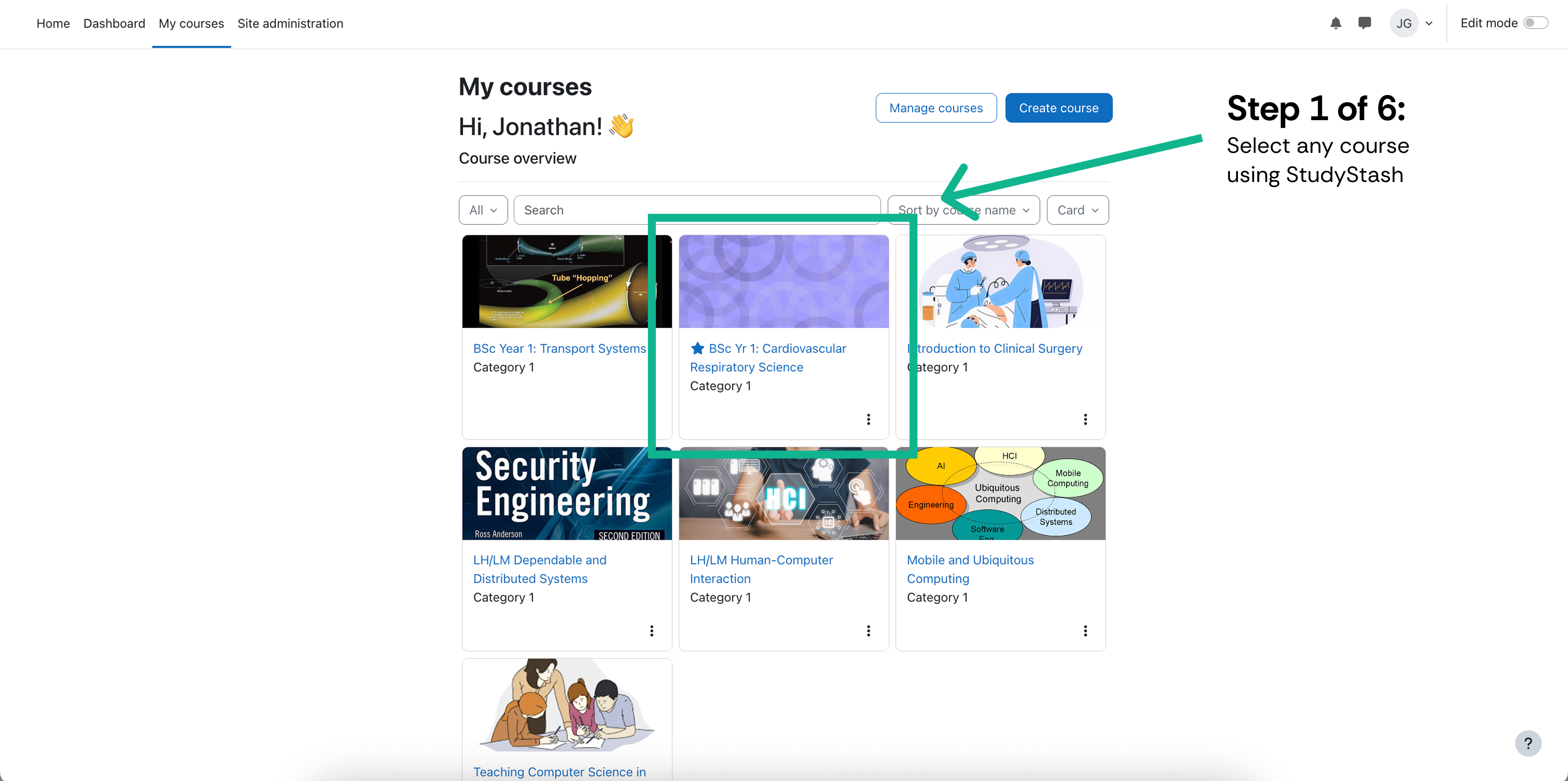Screen dimensions: 1568x781
Task: Open BSc Year 1: Transport Systems course
Action: tap(559, 349)
